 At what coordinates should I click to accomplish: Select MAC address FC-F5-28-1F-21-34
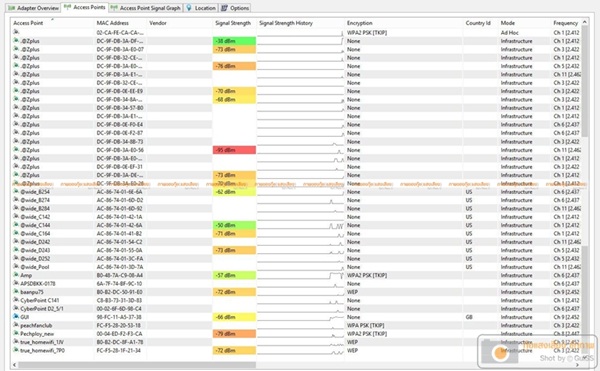pos(119,350)
